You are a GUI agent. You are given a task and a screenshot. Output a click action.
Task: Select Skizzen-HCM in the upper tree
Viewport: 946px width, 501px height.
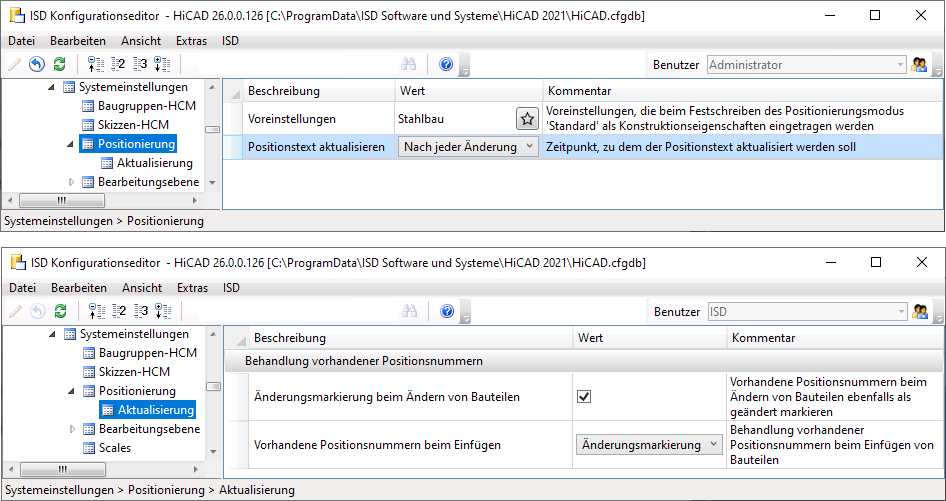132,125
